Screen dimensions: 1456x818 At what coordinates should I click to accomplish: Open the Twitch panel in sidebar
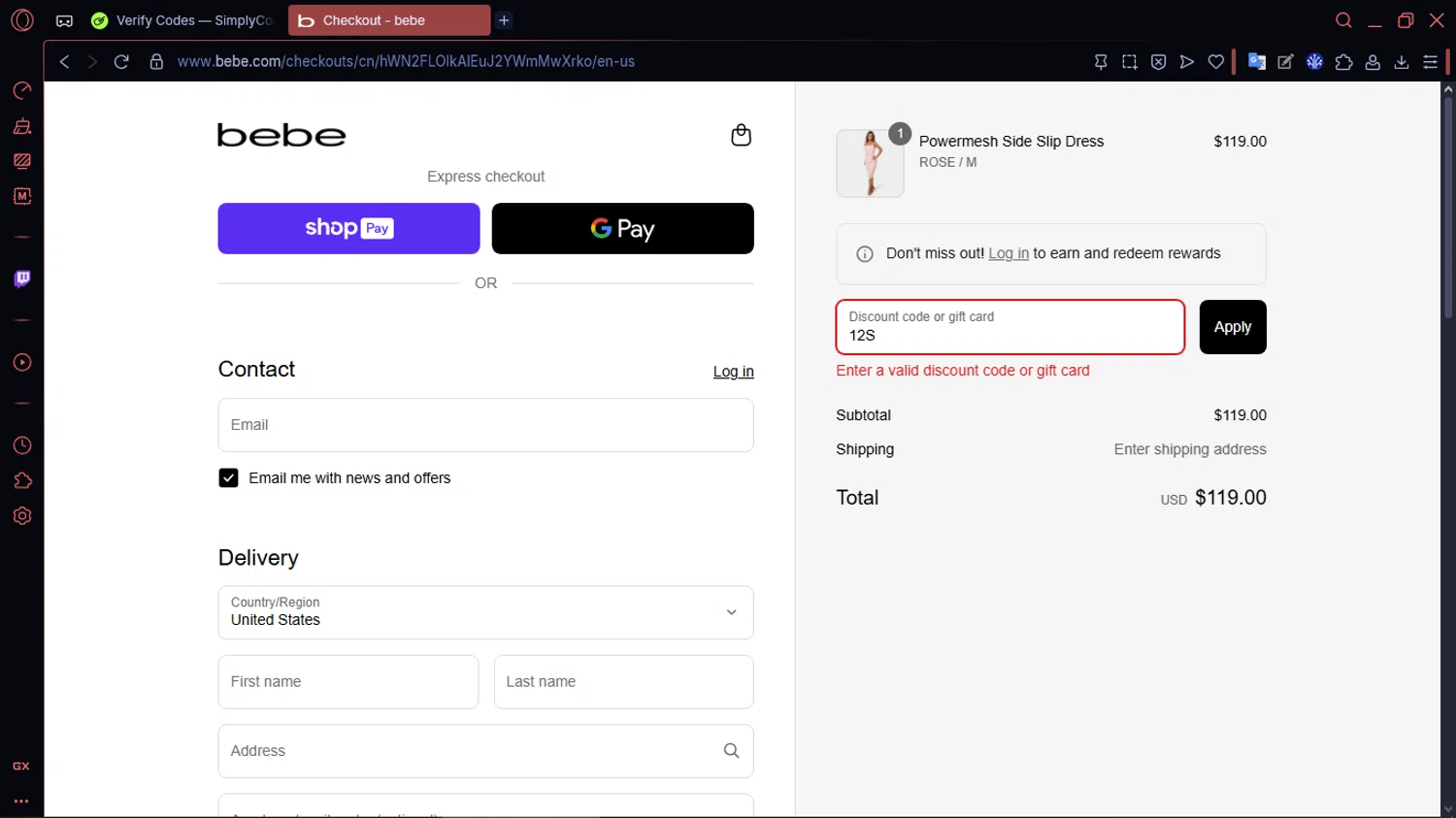click(x=22, y=279)
